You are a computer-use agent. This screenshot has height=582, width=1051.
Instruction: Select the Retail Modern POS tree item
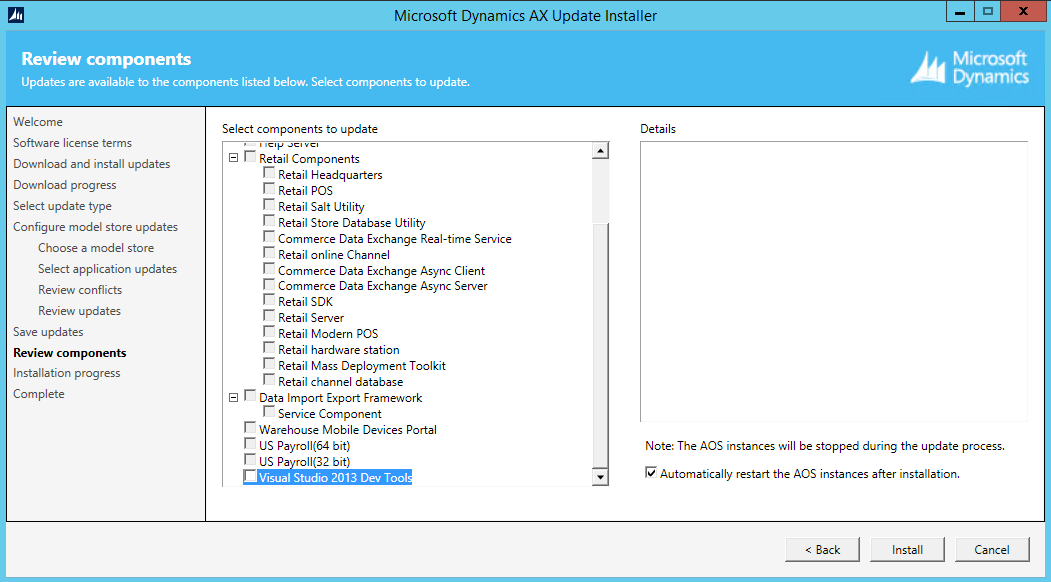pos(328,334)
